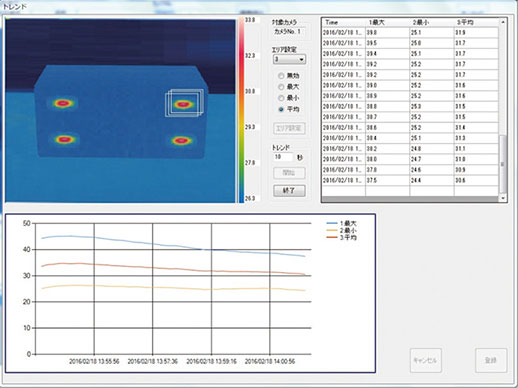This screenshot has height=388, width=518.
Task: Click the temperature color scale bar
Action: [x=241, y=110]
